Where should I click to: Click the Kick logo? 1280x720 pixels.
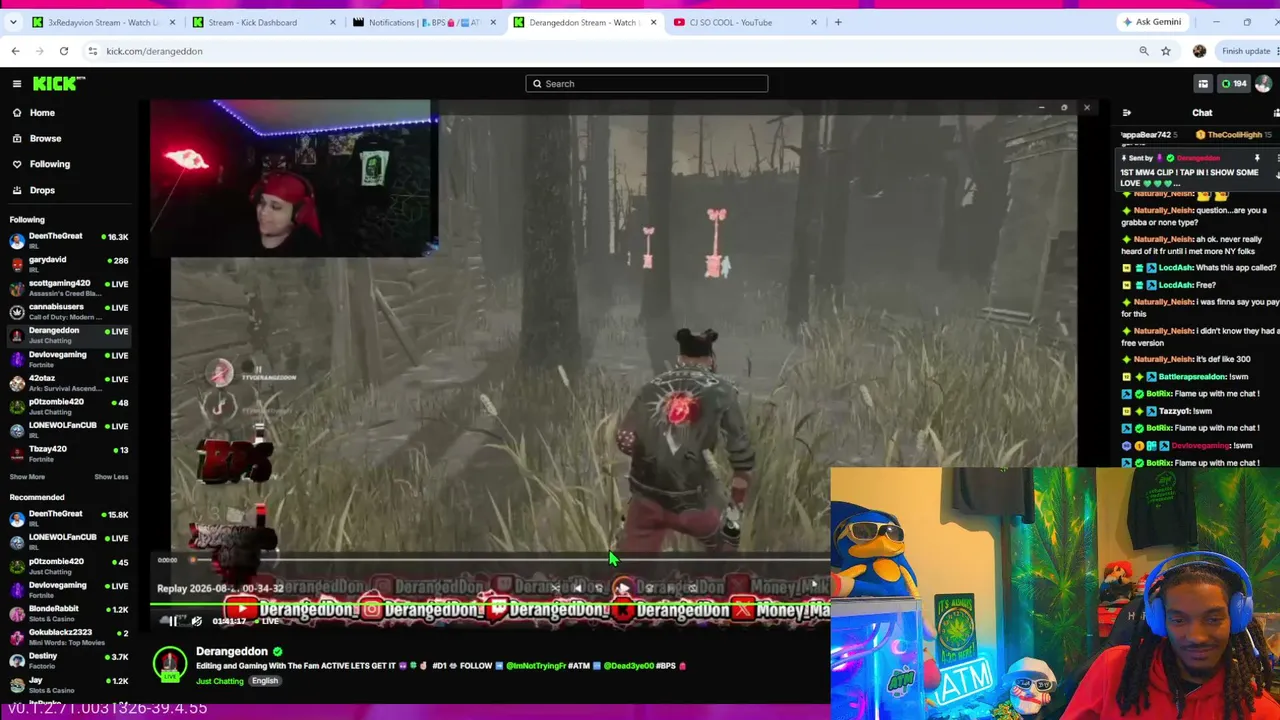click(59, 84)
